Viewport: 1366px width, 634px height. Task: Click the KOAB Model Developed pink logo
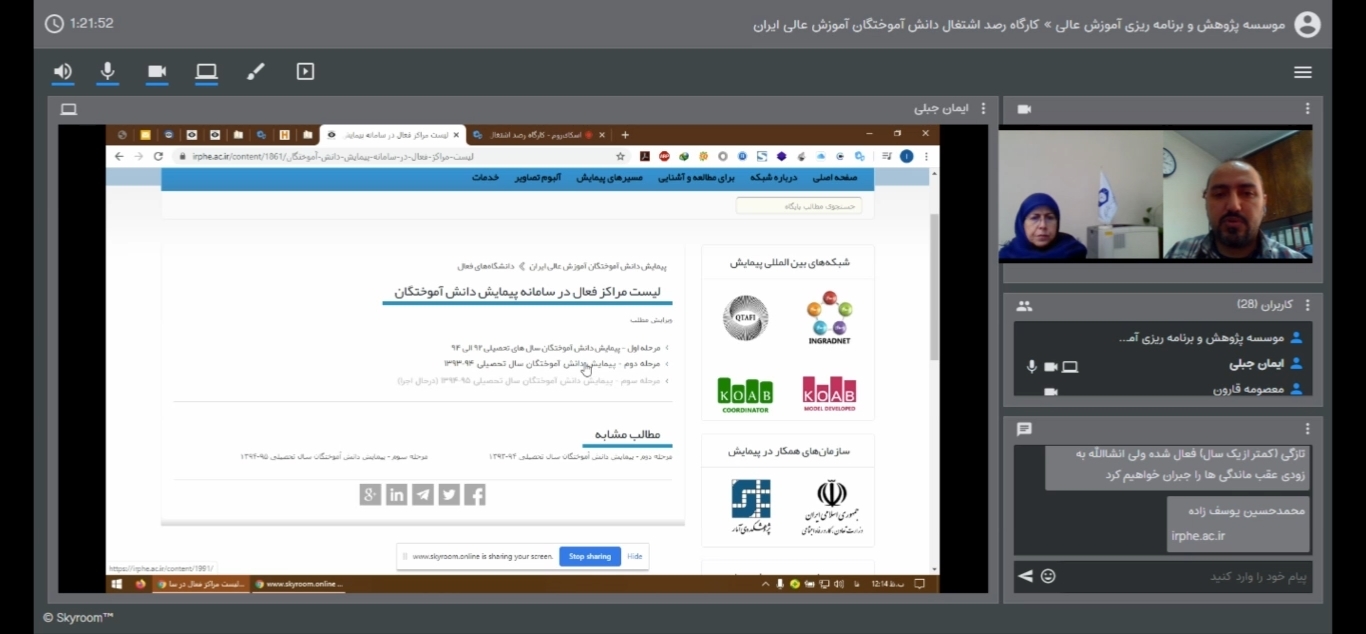coord(829,394)
